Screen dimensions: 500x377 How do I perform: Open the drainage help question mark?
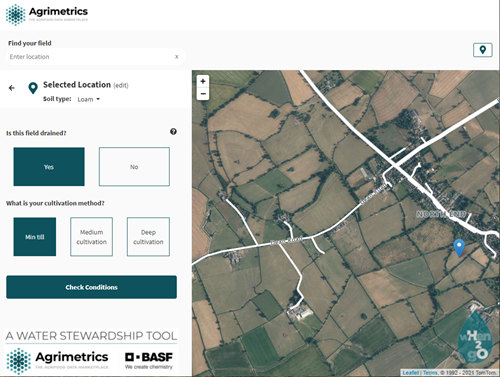[x=173, y=132]
